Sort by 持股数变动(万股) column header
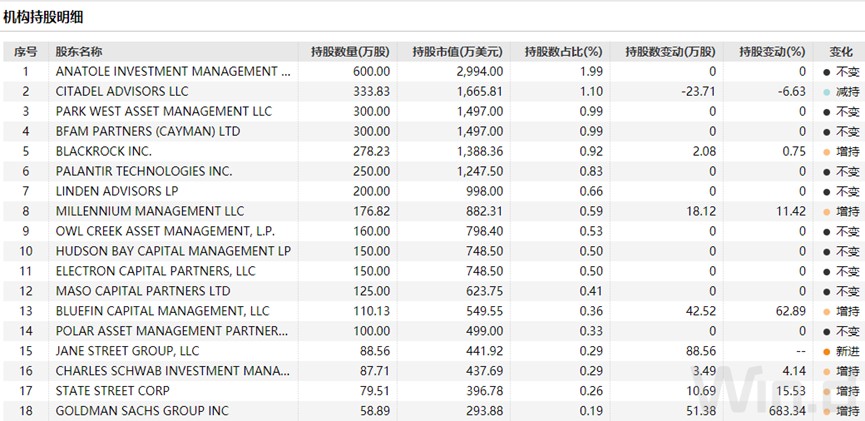865x421 pixels. pos(670,52)
